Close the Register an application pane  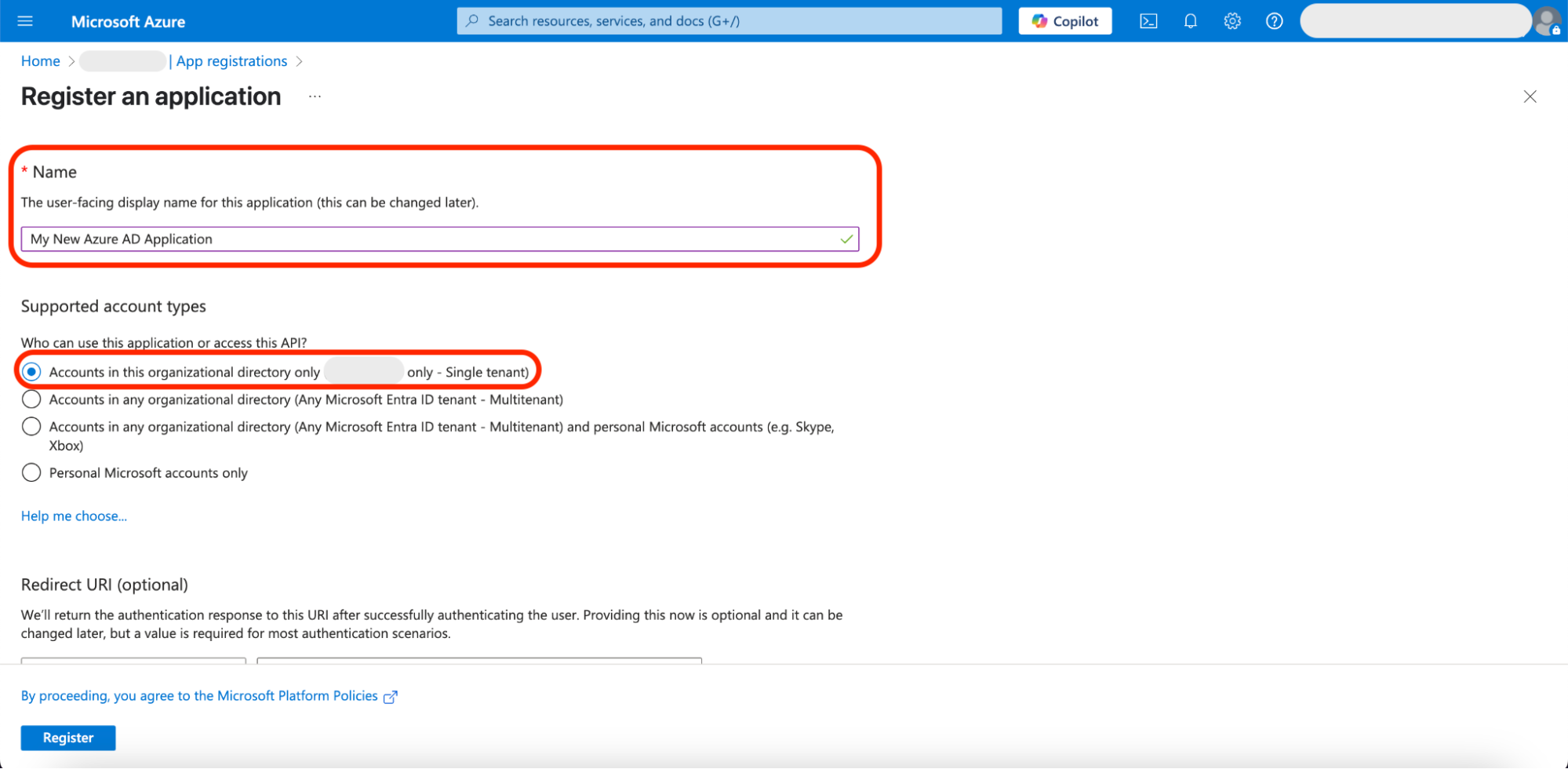point(1530,97)
